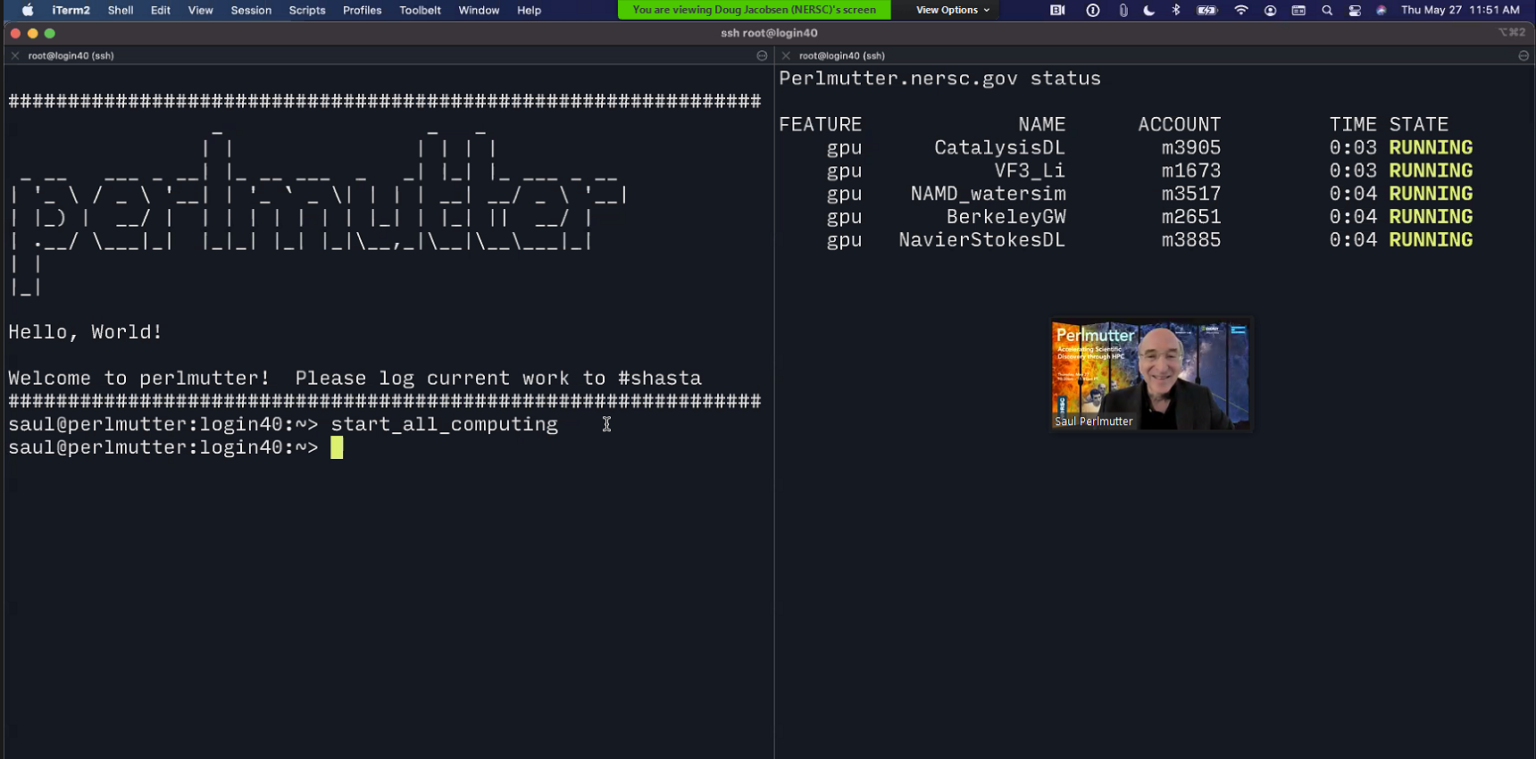1536x759 pixels.
Task: Close the left pane's root@login40 session
Action: [x=15, y=56]
